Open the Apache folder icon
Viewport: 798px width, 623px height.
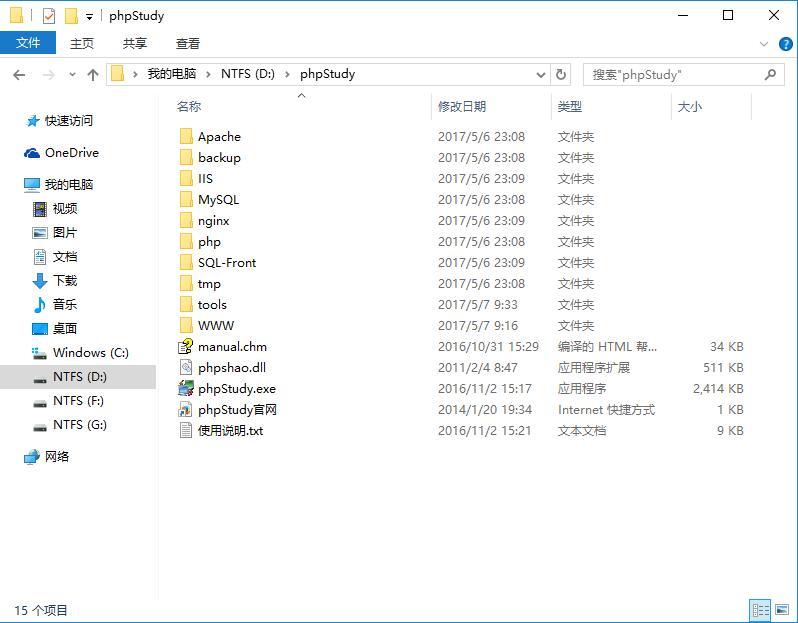[186, 136]
